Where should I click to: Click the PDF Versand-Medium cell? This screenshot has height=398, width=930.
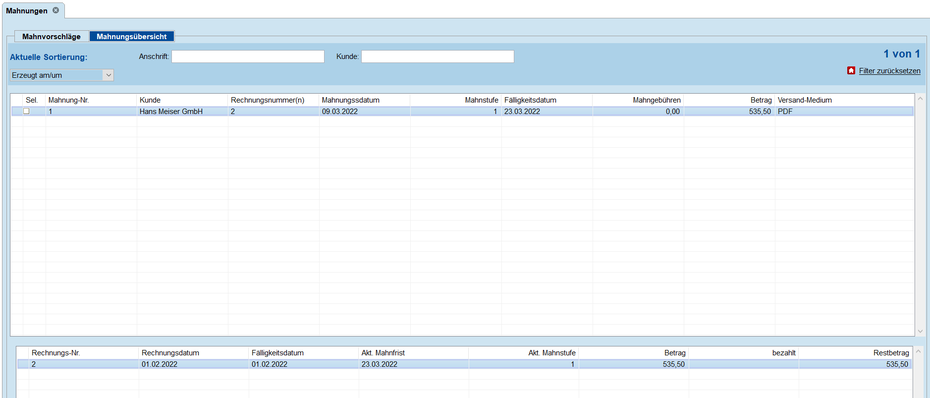(844, 111)
